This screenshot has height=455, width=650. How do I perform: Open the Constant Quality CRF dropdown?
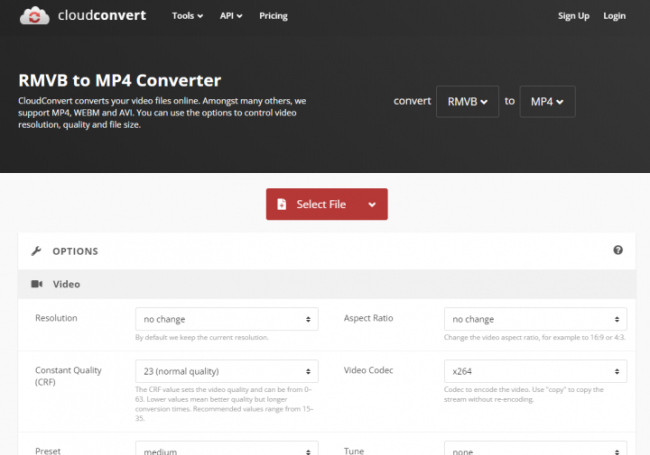(x=227, y=371)
